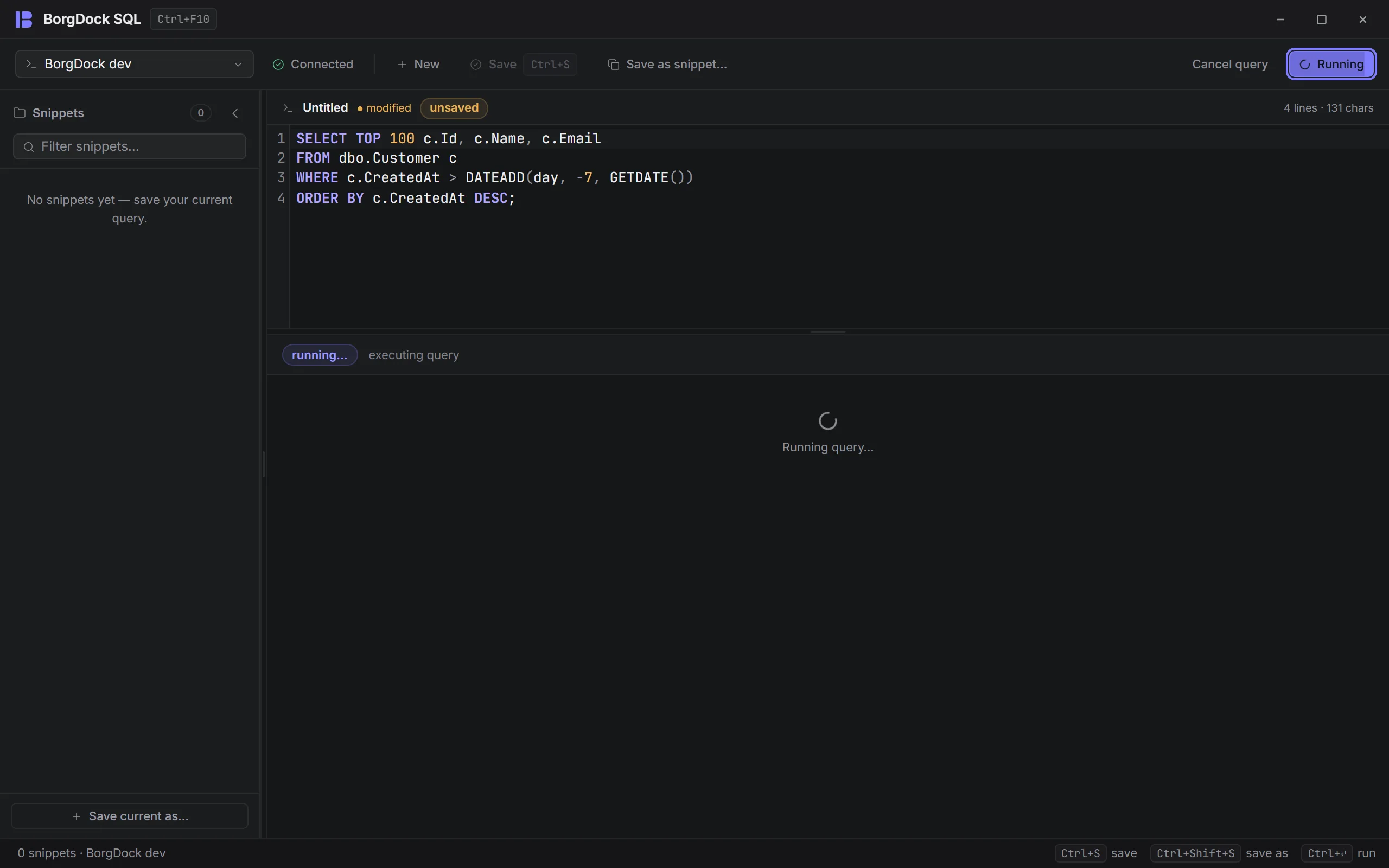1389x868 pixels.
Task: Click the running... status pill
Action: point(320,355)
